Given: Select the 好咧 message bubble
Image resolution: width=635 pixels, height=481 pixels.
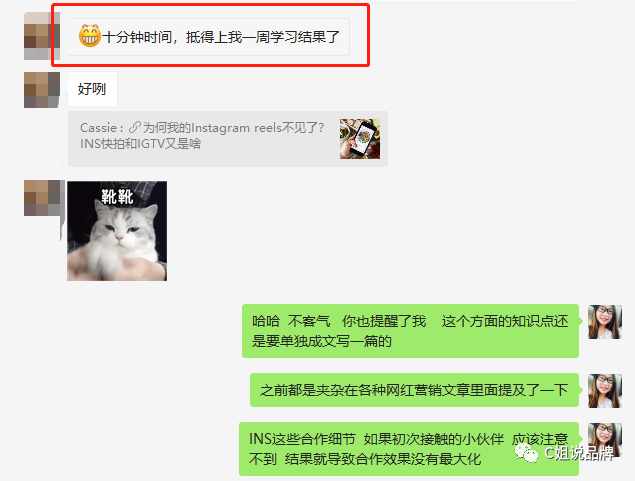Looking at the screenshot, I should point(92,89).
